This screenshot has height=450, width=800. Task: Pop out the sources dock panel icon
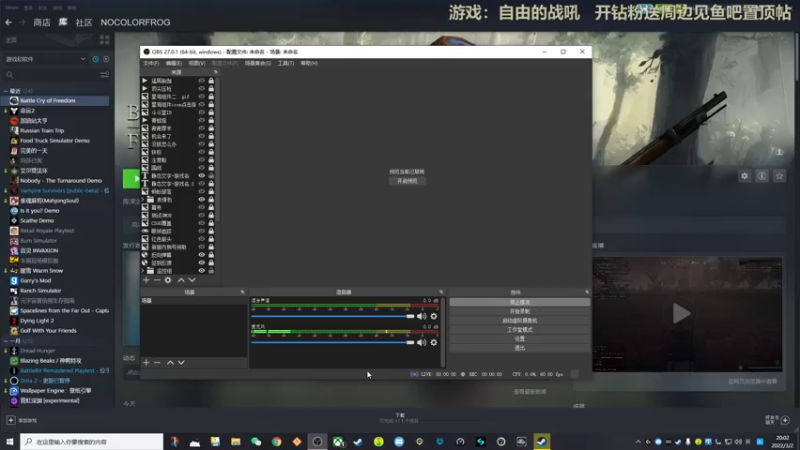[216, 72]
